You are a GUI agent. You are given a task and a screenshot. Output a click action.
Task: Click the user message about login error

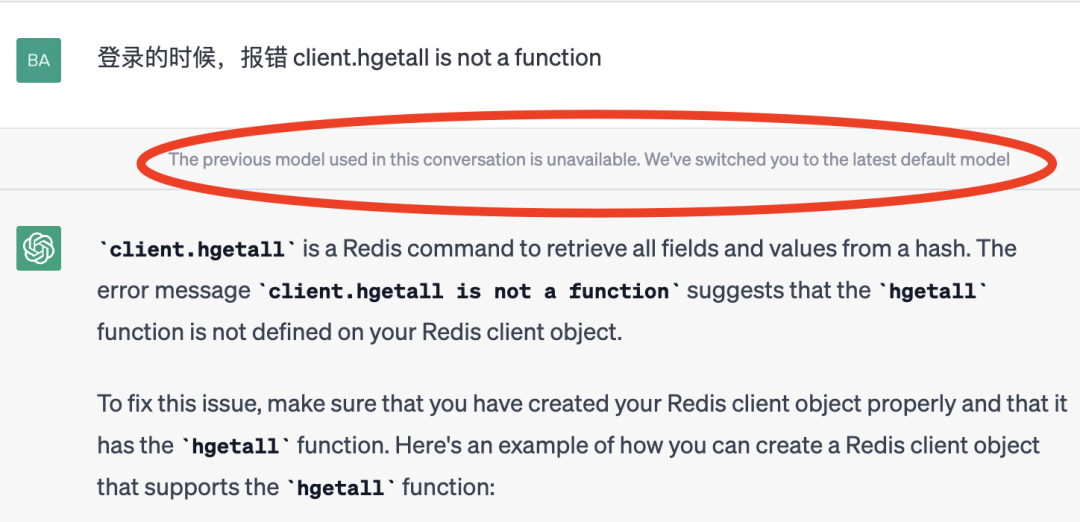349,58
